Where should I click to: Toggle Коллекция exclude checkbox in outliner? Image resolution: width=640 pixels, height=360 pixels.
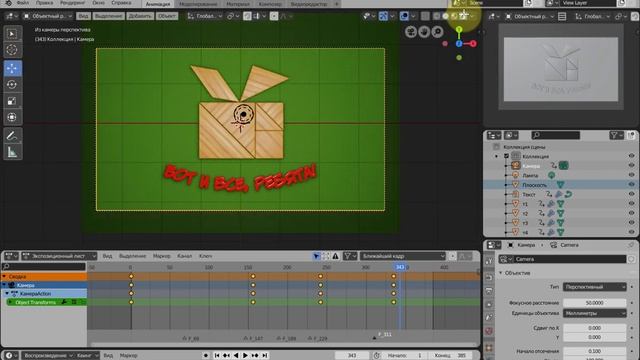[x=507, y=156]
